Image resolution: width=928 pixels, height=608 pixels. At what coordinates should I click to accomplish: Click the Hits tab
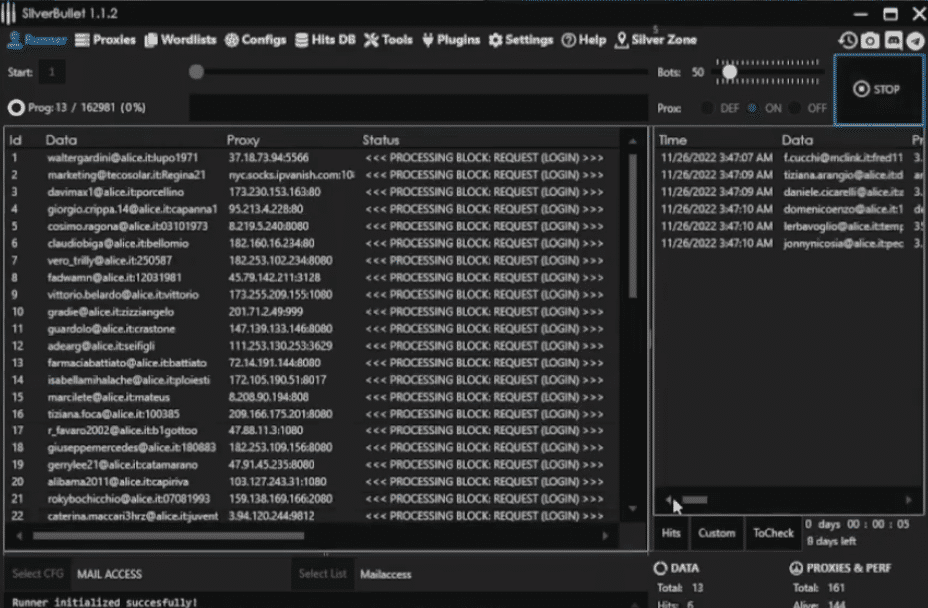coord(671,533)
